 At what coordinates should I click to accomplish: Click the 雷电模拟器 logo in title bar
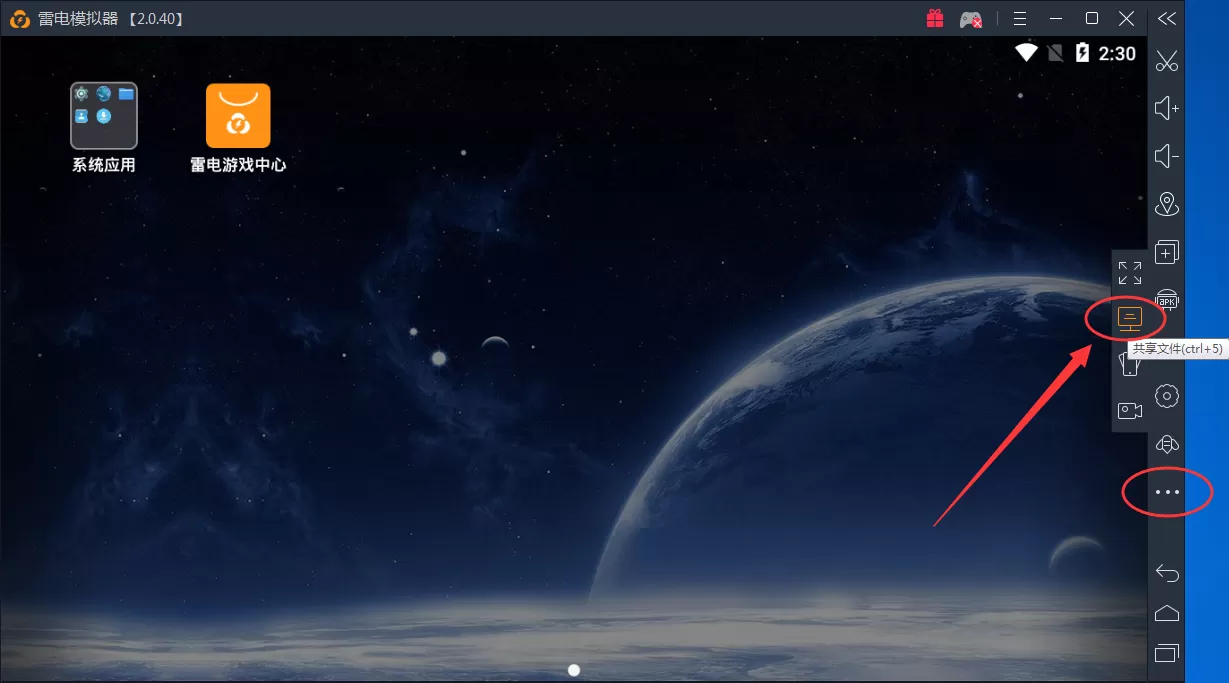pyautogui.click(x=19, y=19)
